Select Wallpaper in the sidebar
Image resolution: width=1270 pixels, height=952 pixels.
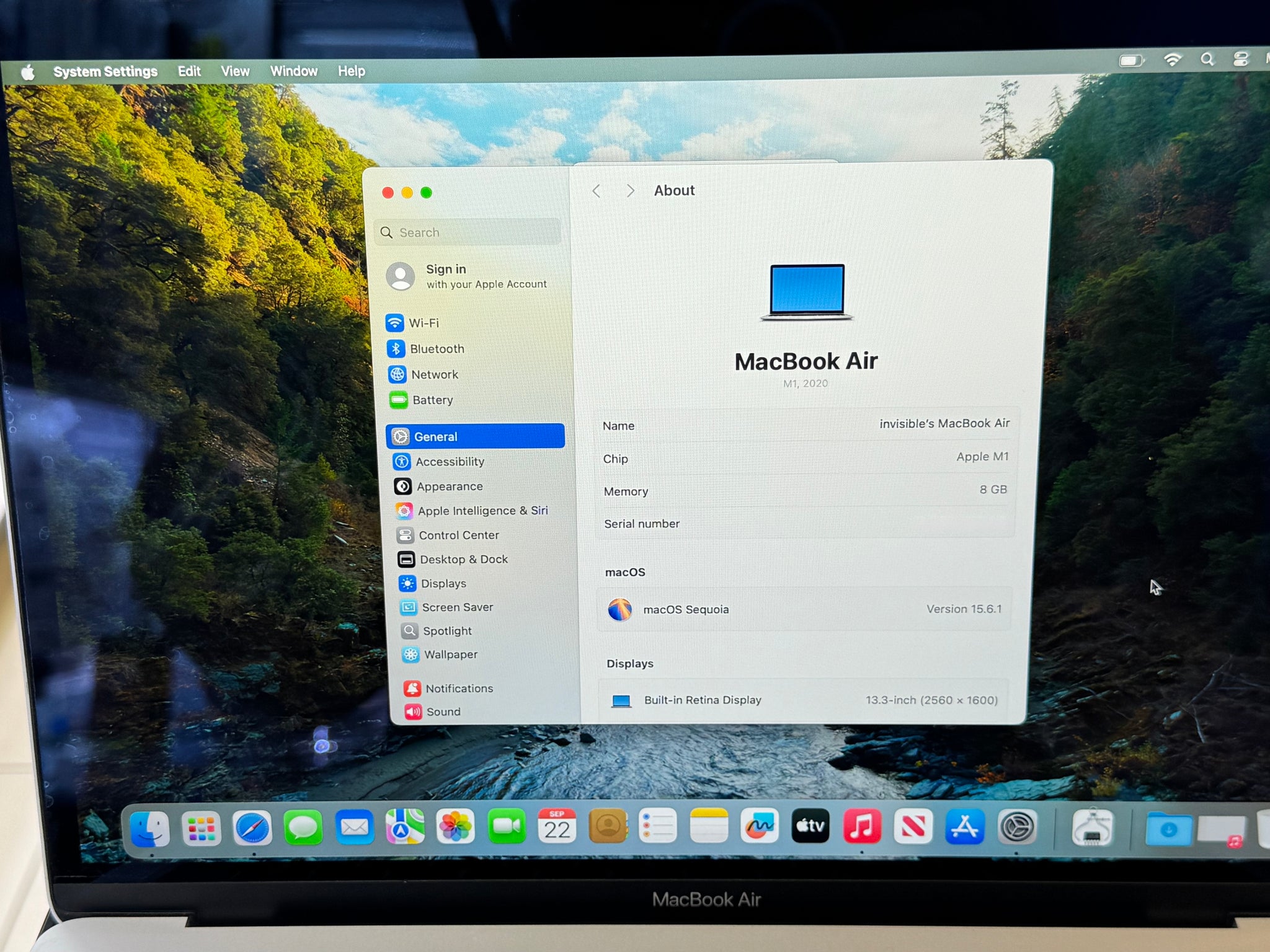(450, 654)
